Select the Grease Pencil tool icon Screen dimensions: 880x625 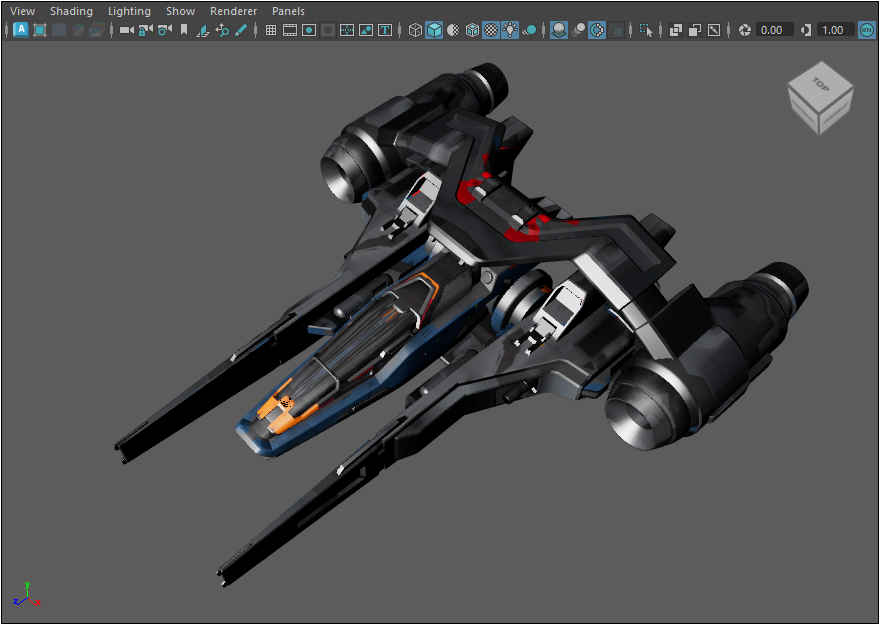pos(241,30)
